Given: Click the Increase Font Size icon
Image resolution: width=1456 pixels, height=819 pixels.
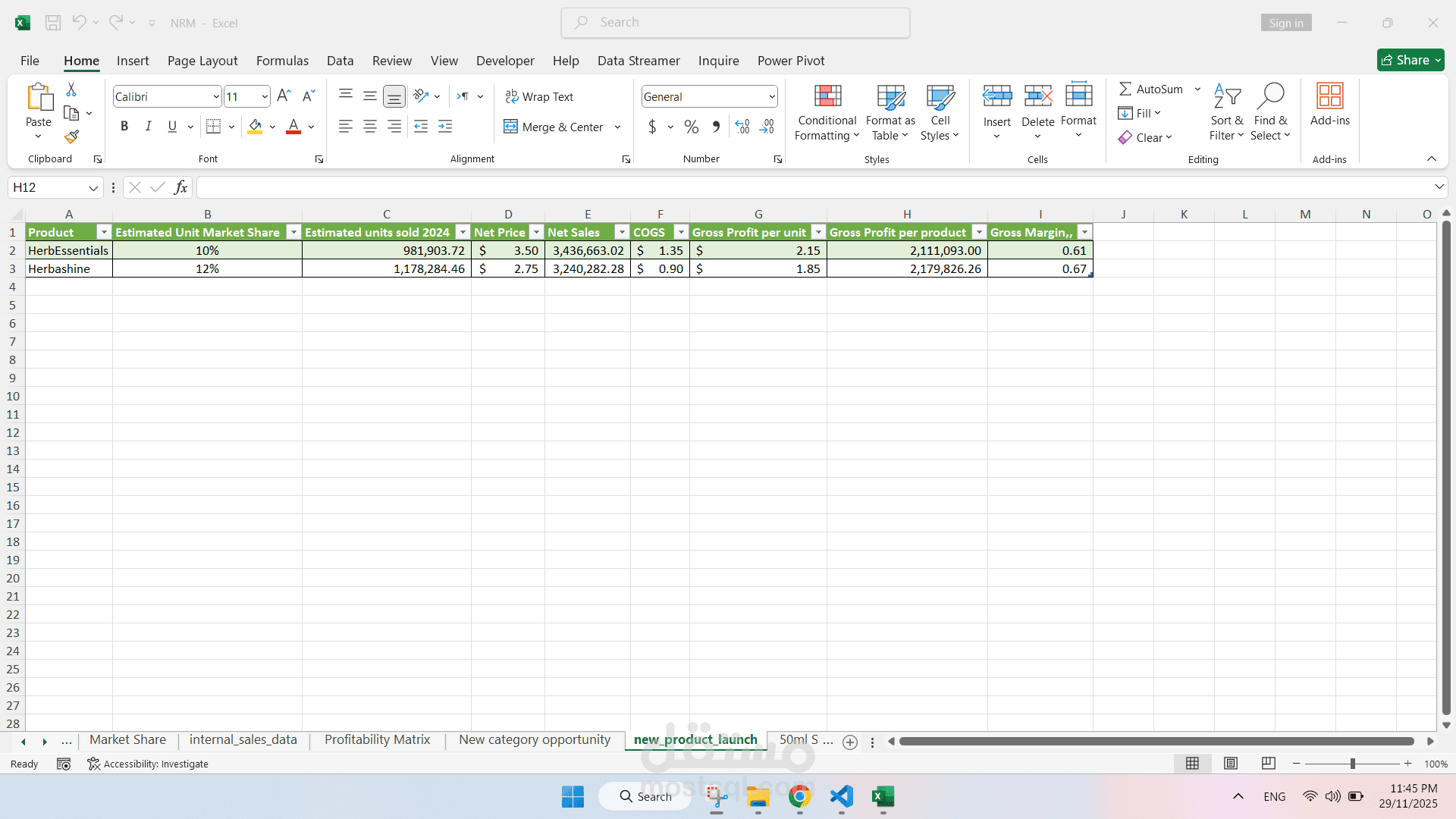Looking at the screenshot, I should 284,96.
